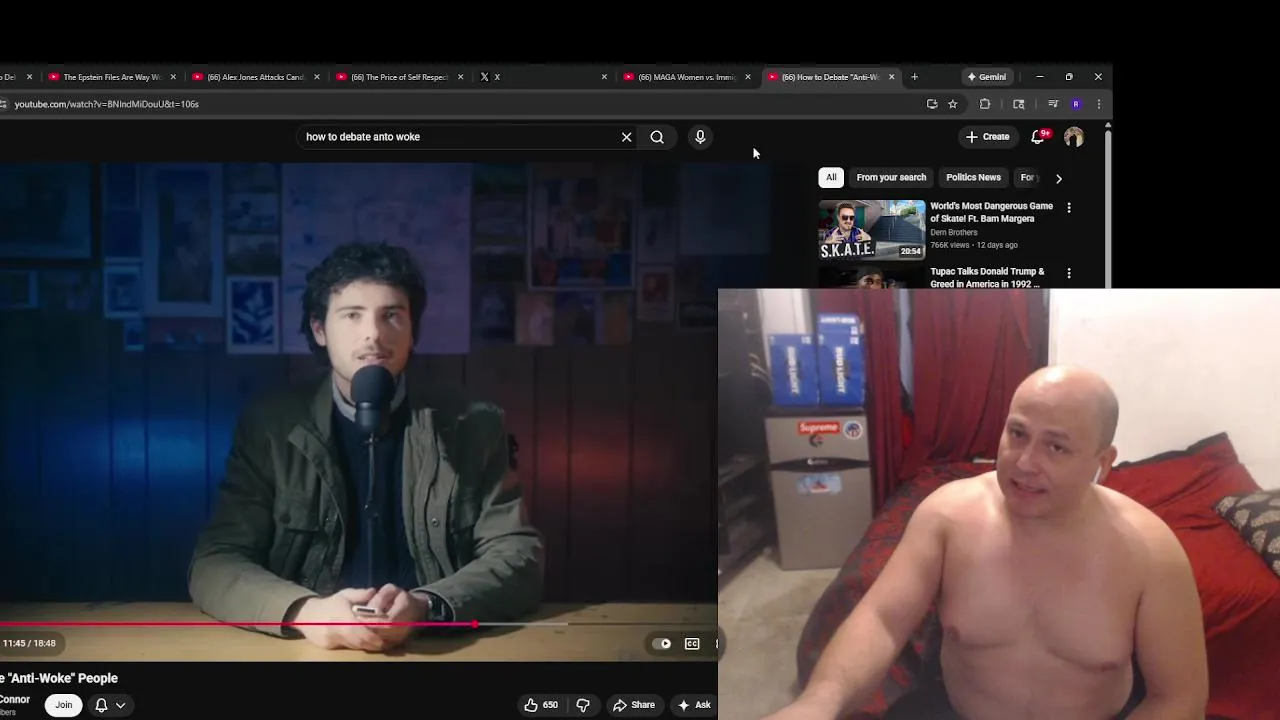The image size is (1280, 720).
Task: Click the youtube.com address bar
Action: point(460,104)
